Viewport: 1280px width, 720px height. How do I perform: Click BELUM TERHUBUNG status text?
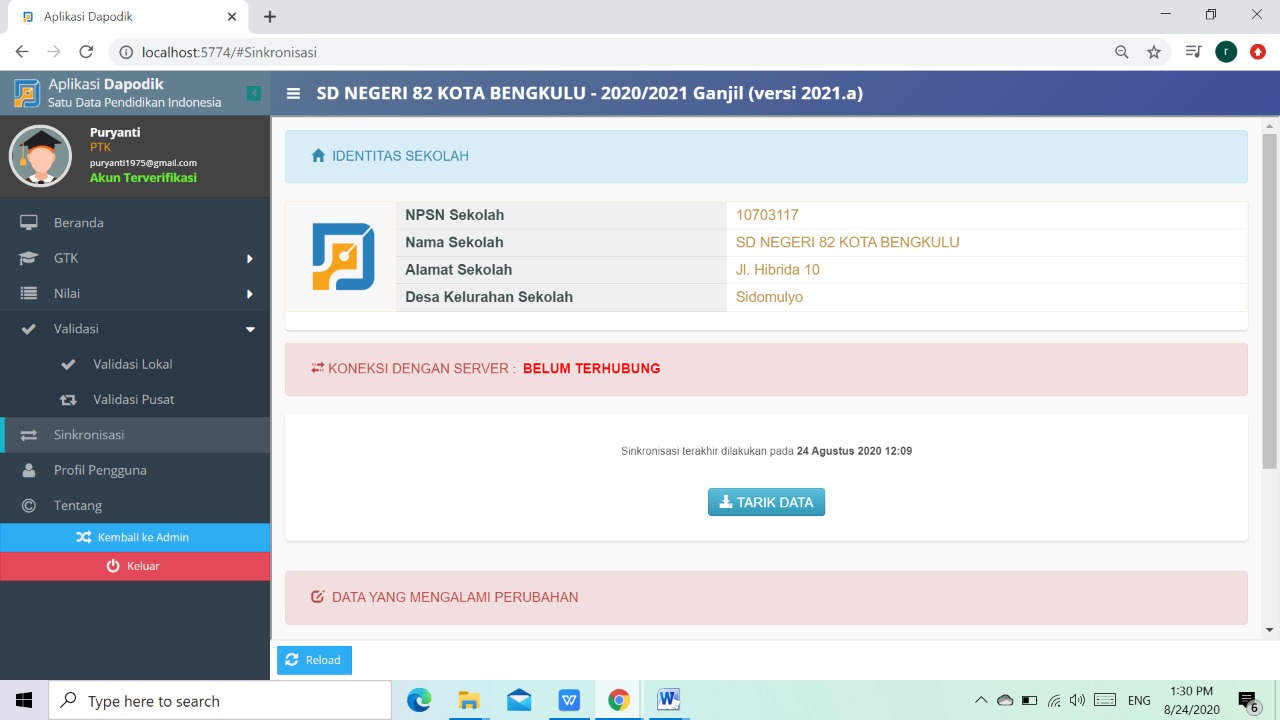point(592,368)
